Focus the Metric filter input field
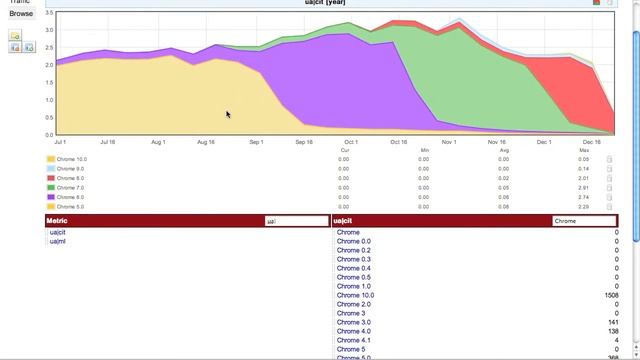The height and width of the screenshot is (360, 640). point(296,221)
